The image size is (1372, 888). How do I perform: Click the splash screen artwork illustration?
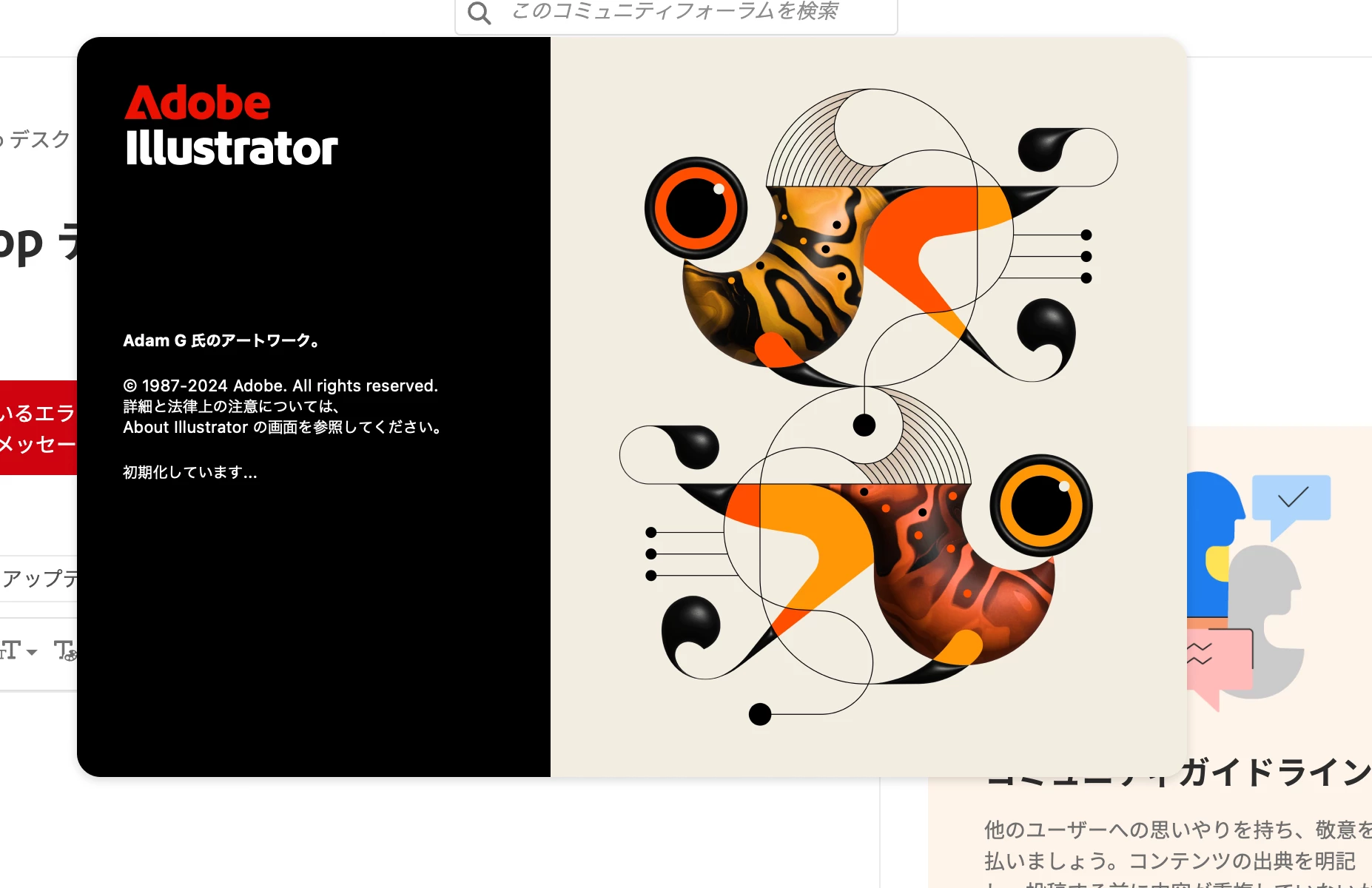coord(868,406)
